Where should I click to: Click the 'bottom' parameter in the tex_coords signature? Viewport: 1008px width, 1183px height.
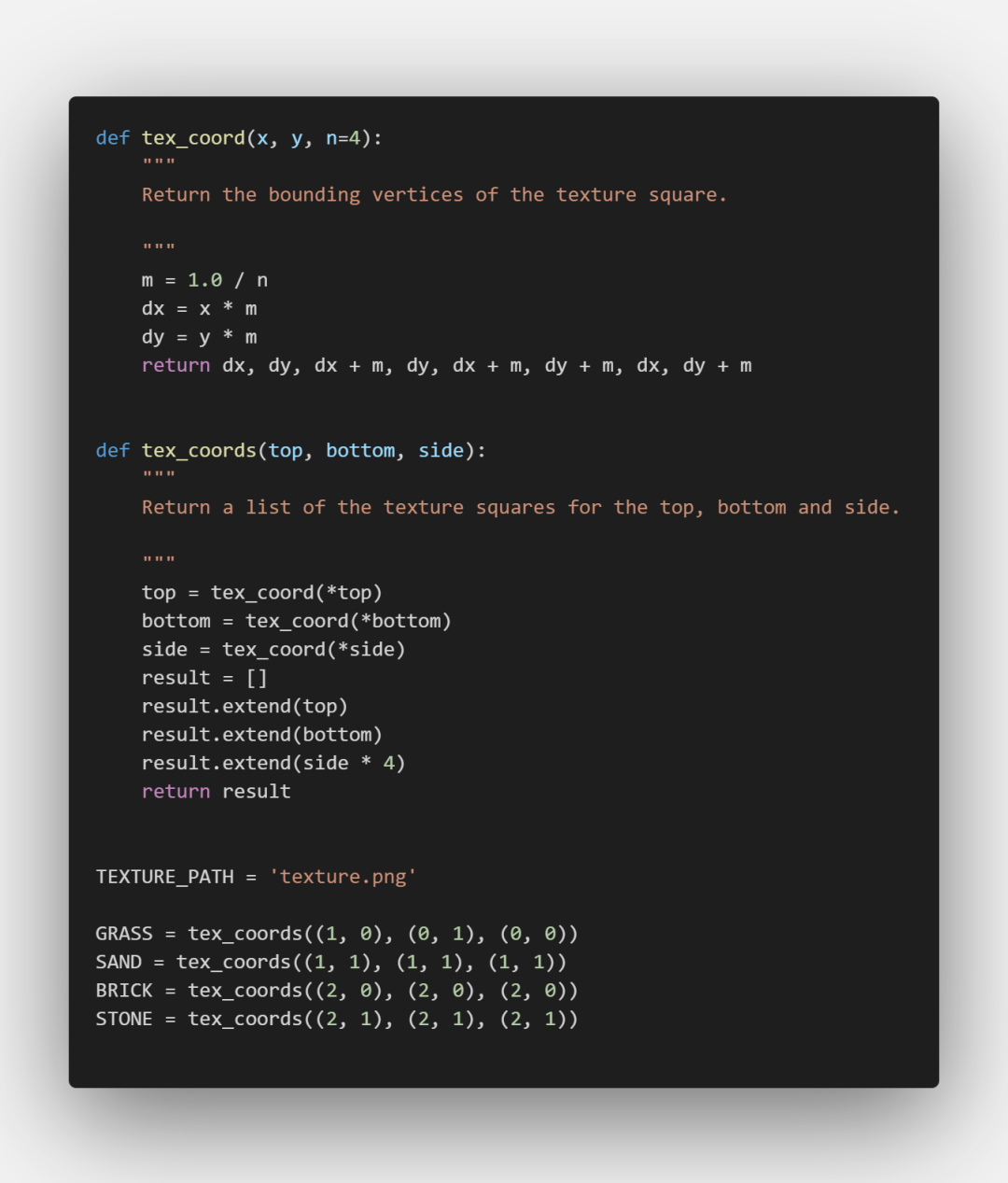pyautogui.click(x=360, y=451)
